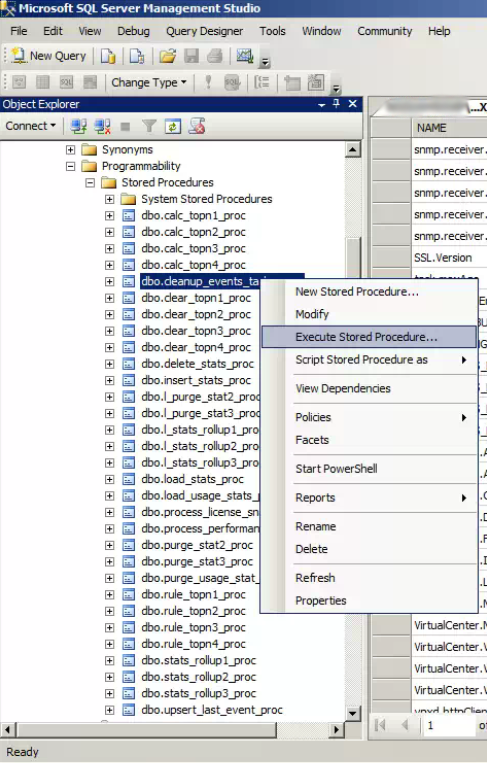Choose New Stored Procedure... in context menu
The height and width of the screenshot is (763, 487).
(369, 291)
